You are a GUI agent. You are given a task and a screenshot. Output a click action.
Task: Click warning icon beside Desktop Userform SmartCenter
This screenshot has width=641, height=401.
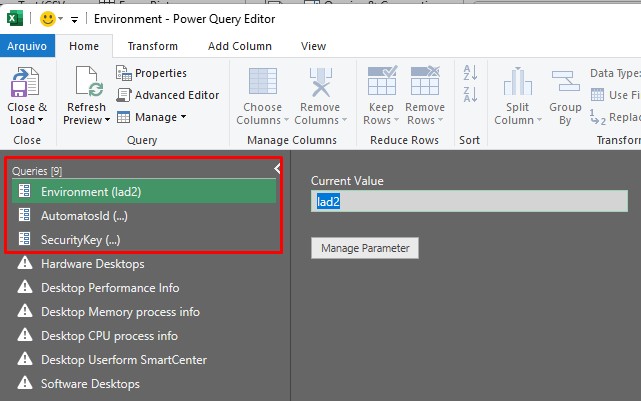[25, 359]
